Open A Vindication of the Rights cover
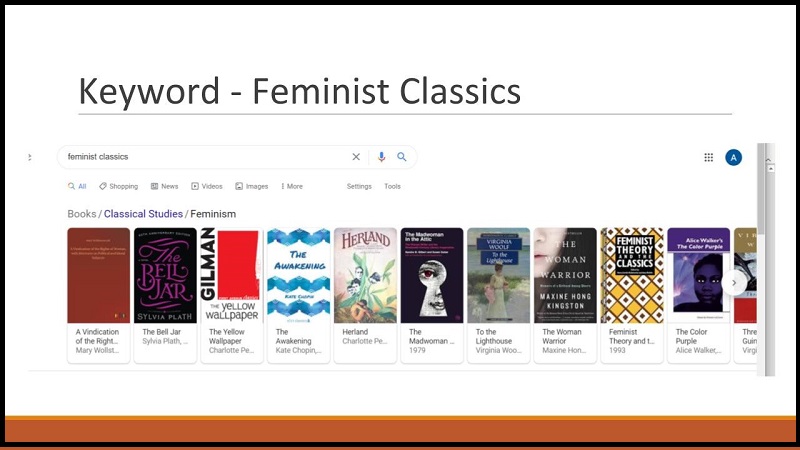This screenshot has height=450, width=800. pos(99,275)
